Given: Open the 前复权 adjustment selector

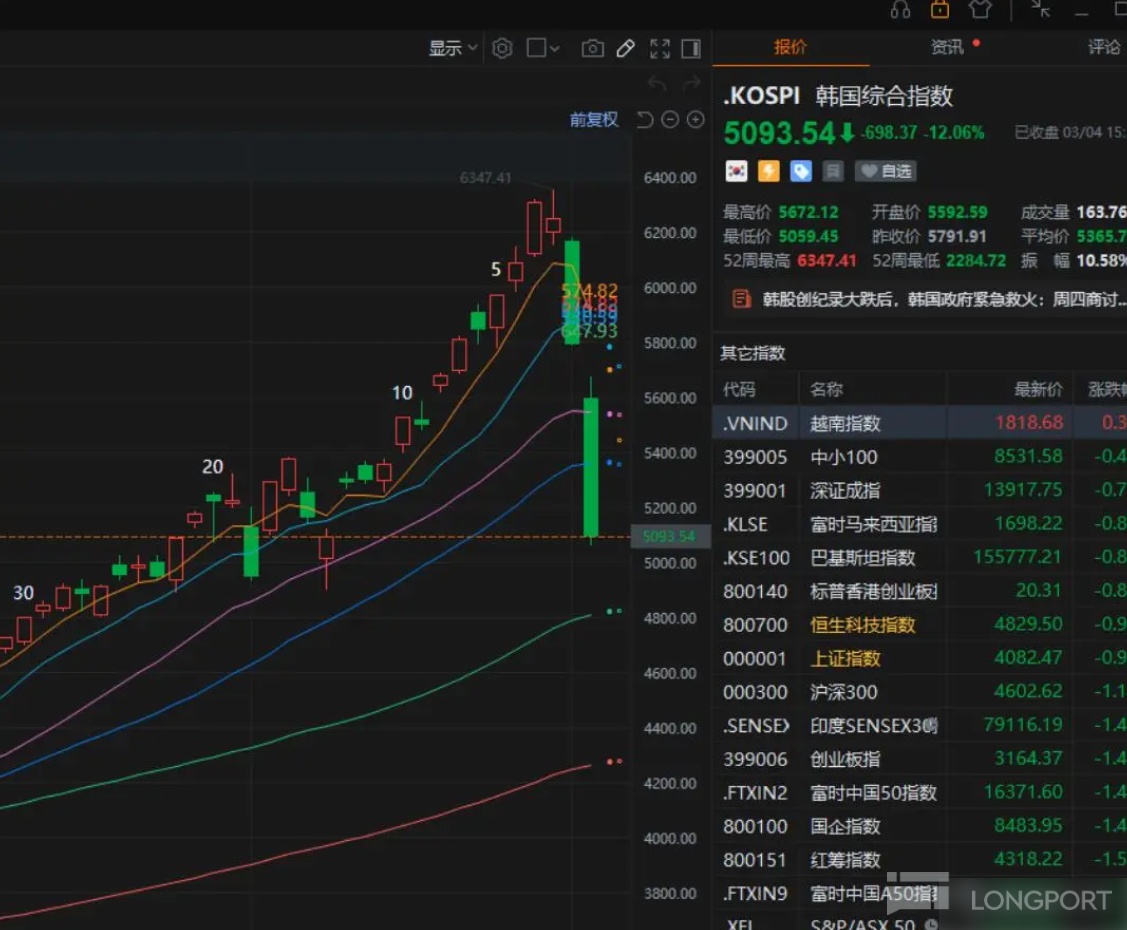Looking at the screenshot, I should 594,120.
